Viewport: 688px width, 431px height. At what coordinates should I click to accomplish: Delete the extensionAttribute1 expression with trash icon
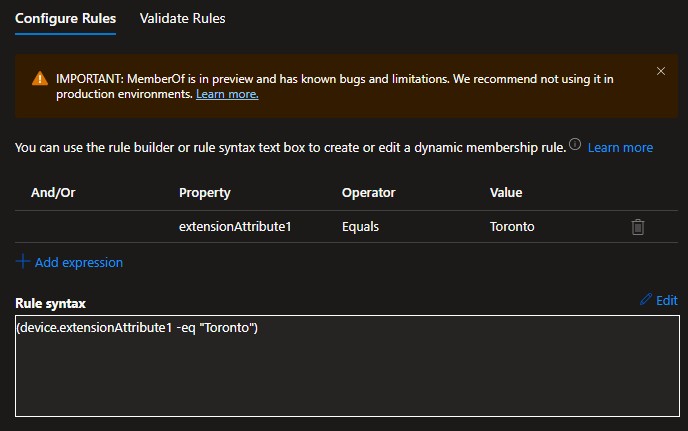click(638, 227)
